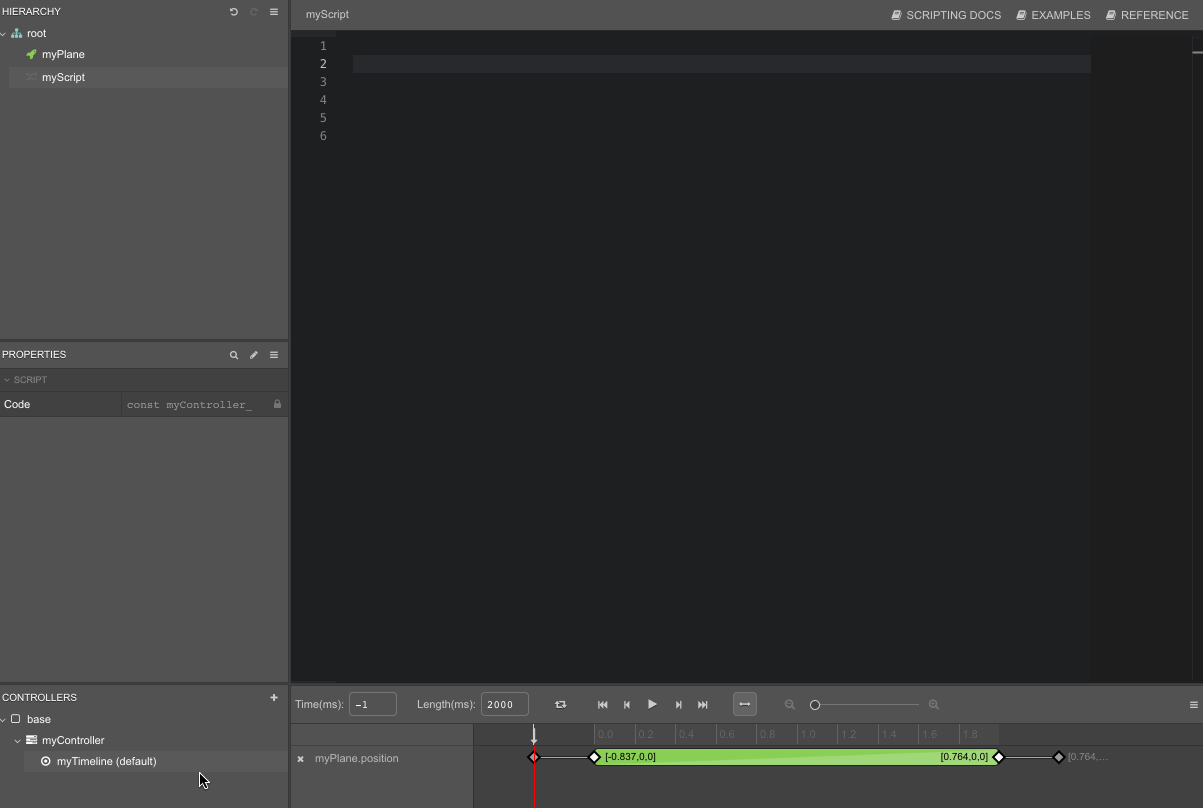Toggle fit-timeline-to-width button

pos(745,704)
